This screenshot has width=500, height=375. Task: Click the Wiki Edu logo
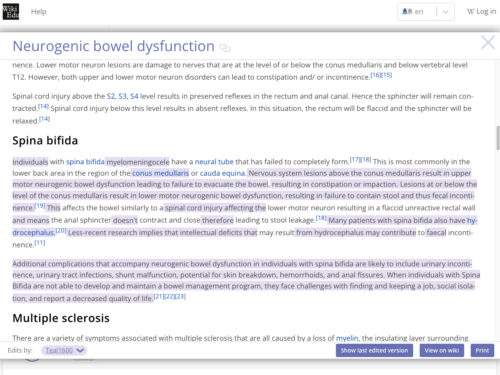pos(11,11)
